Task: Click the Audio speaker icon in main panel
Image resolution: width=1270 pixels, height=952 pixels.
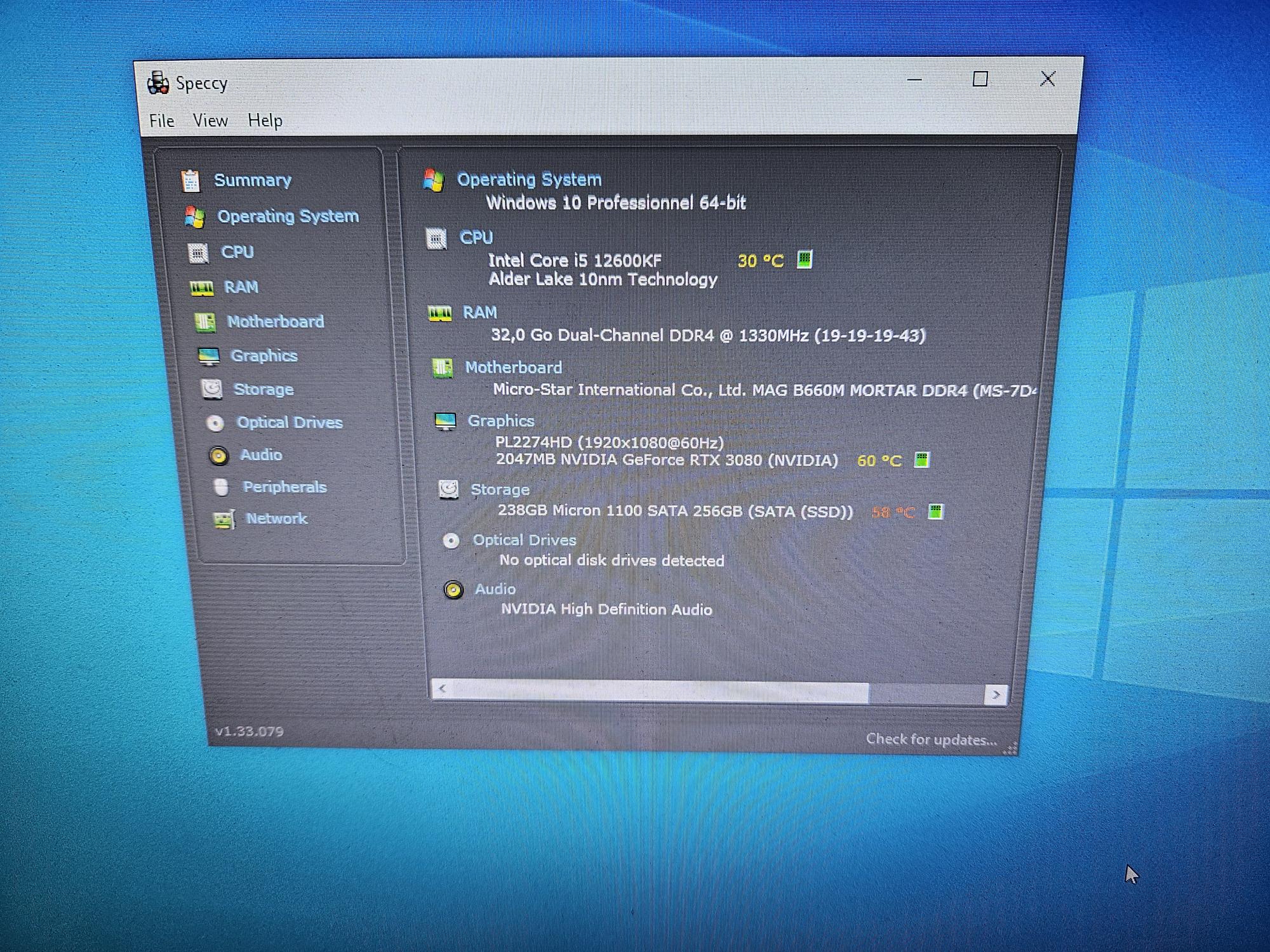Action: pos(453,590)
